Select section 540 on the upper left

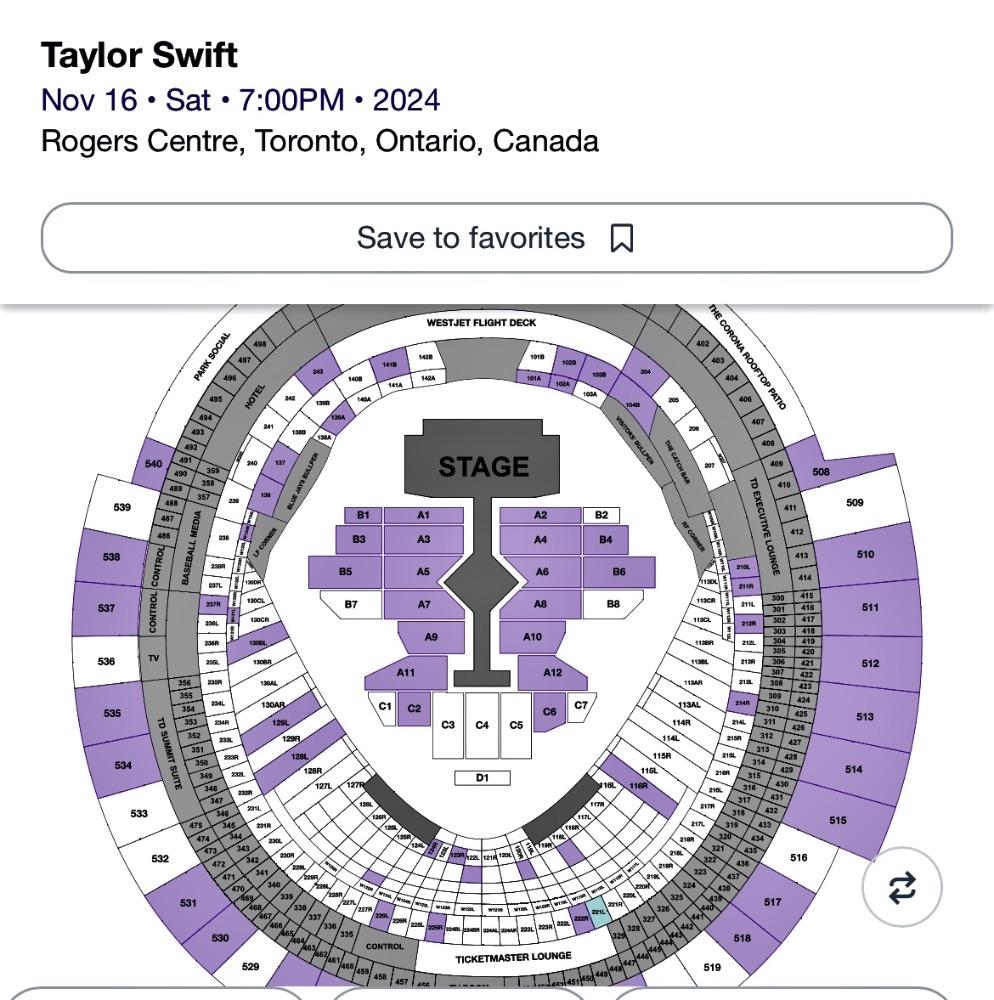coord(153,464)
